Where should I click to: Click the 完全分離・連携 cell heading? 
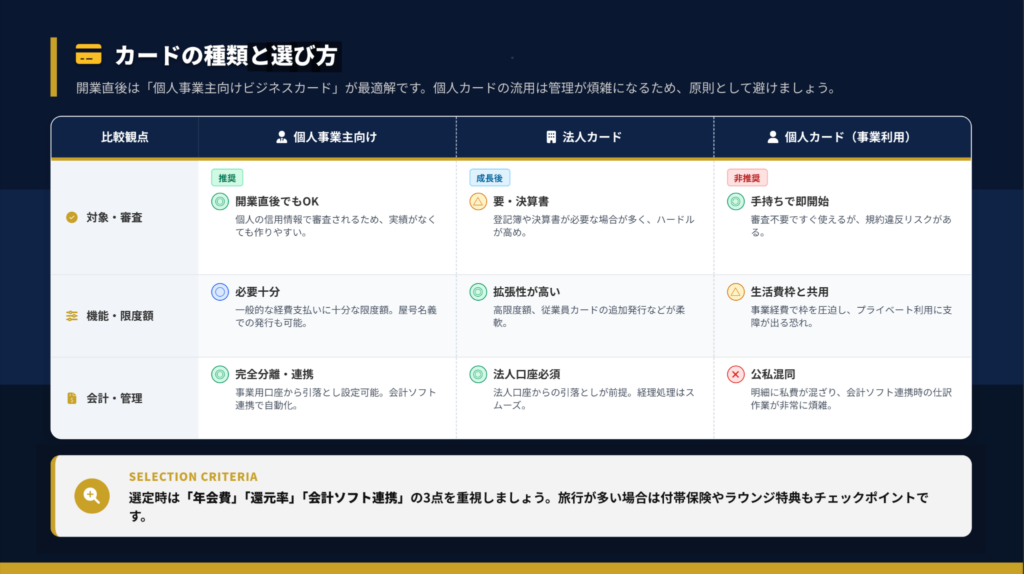(x=274, y=374)
